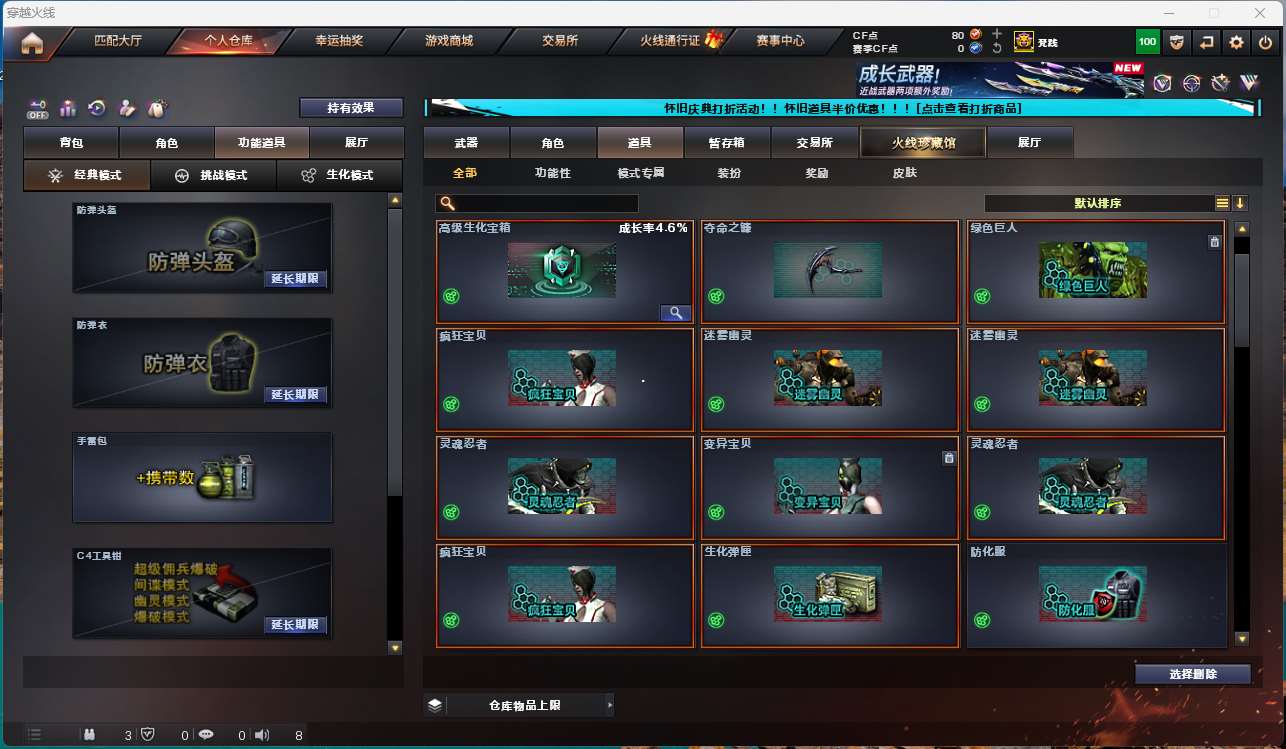
Task: Click the power exit game icon
Action: point(1266,42)
